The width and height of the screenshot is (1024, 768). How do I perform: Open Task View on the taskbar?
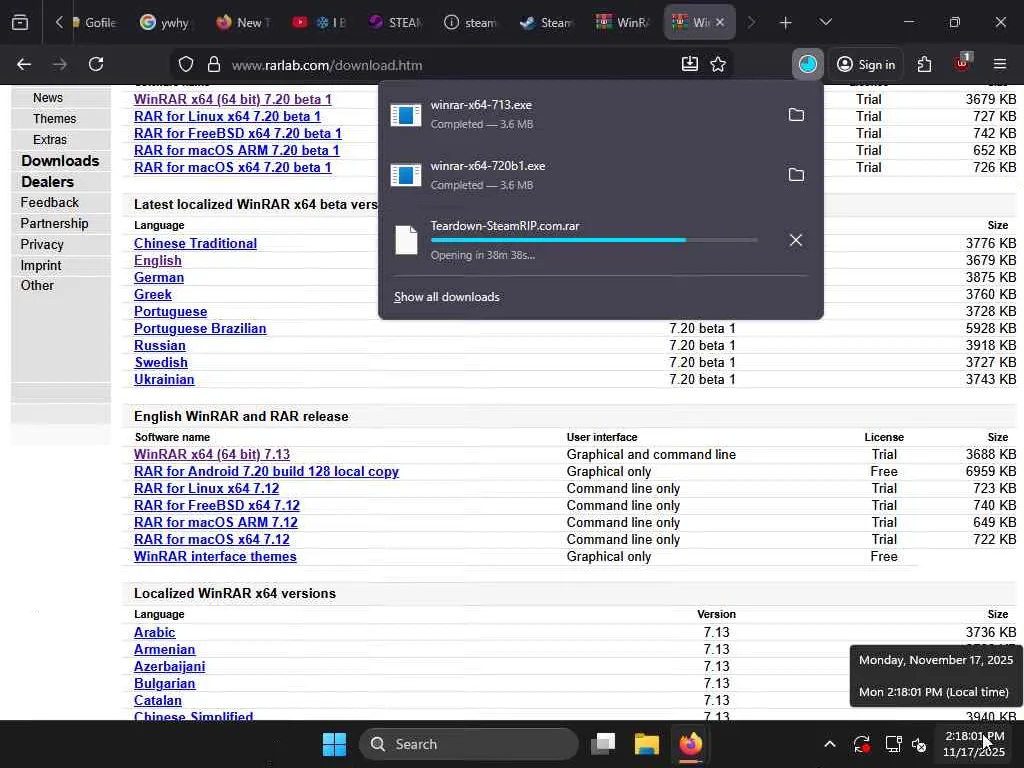point(603,744)
